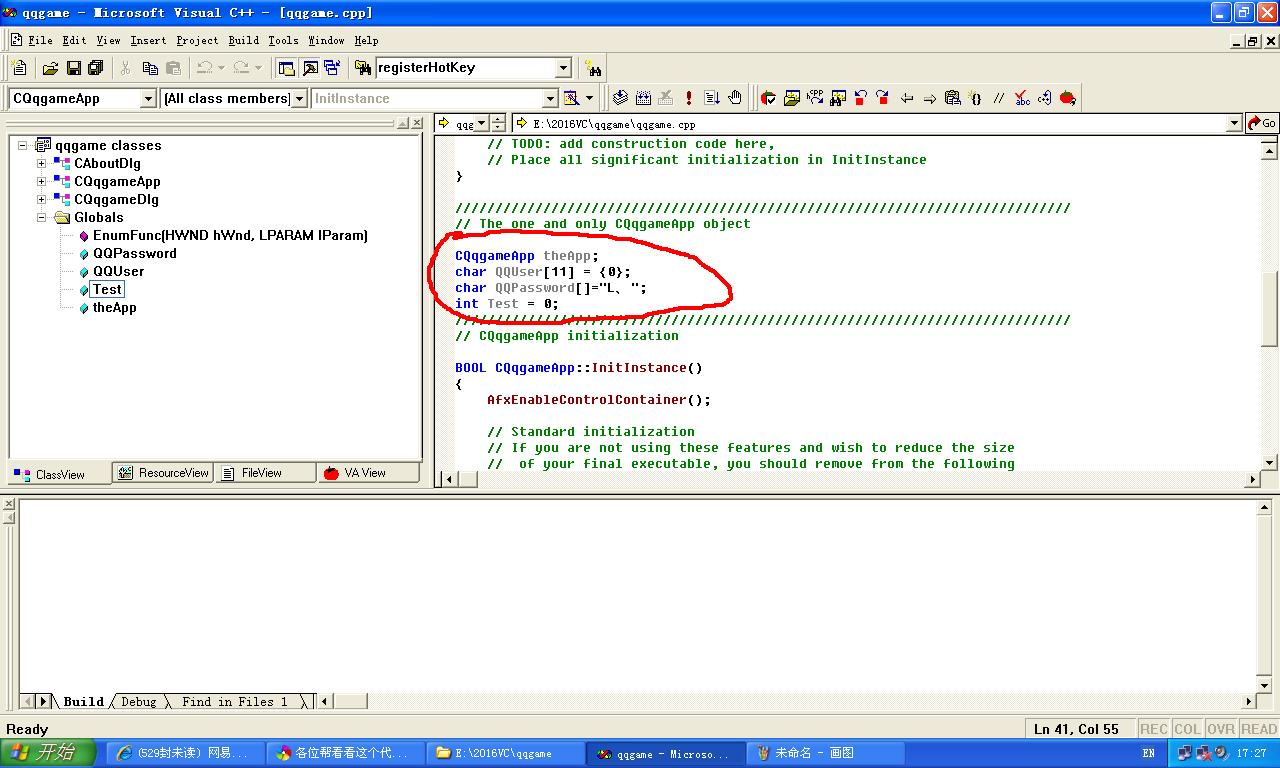Toggle the Output window icon
Image resolution: width=1280 pixels, height=768 pixels.
tap(310, 68)
